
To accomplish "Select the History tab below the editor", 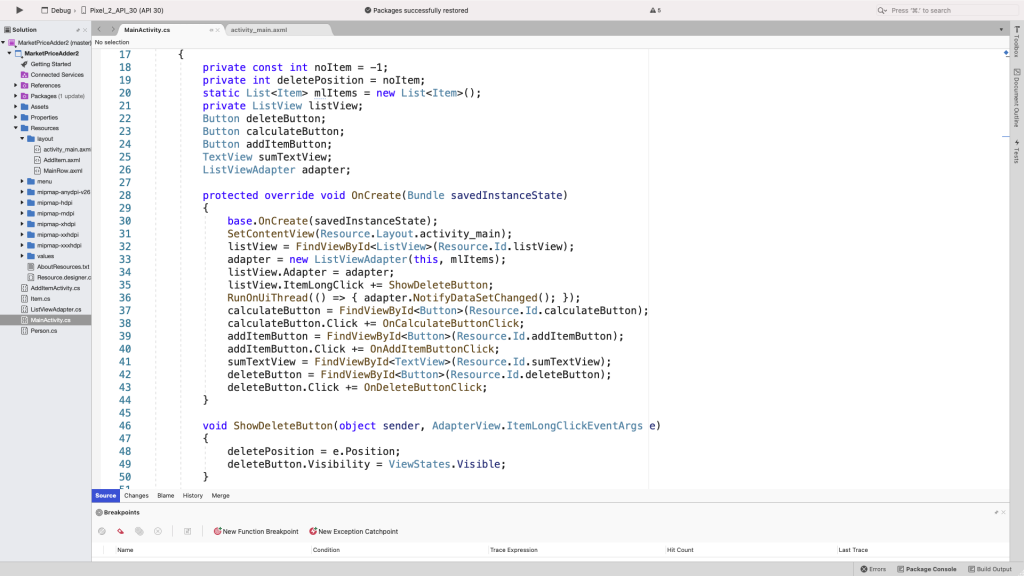I will tap(192, 495).
